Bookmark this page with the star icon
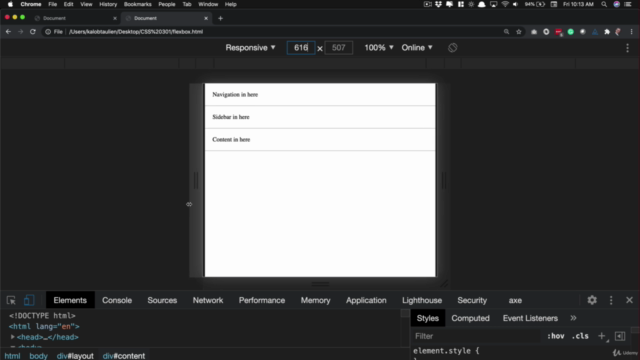Screen dimensions: 640x360 pos(519,31)
